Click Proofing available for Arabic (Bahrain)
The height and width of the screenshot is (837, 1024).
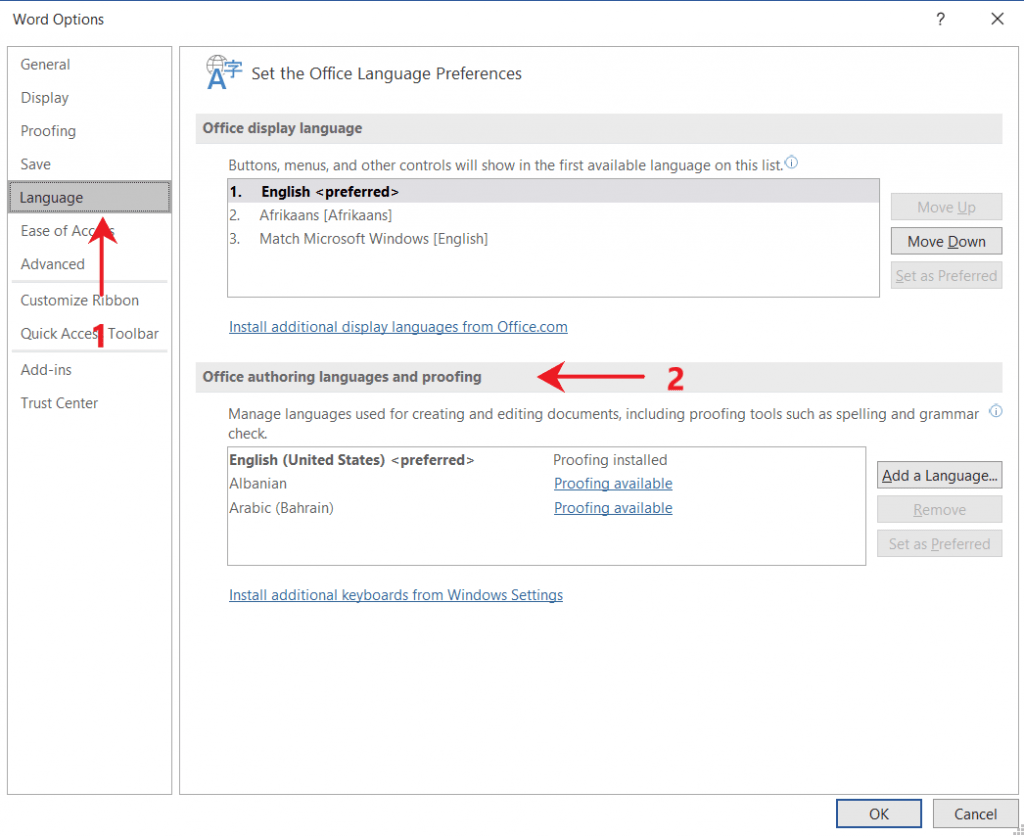click(x=613, y=508)
